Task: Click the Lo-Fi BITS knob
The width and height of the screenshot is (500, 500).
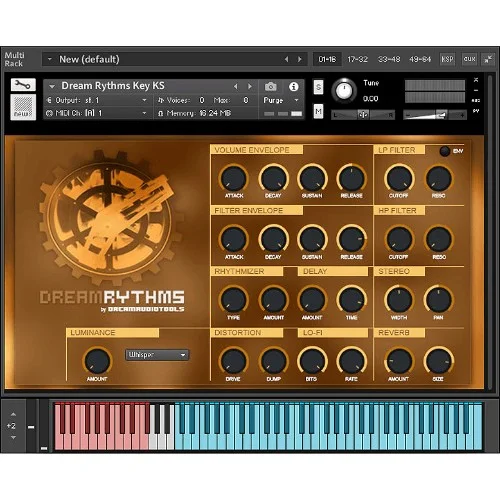Action: pos(312,361)
